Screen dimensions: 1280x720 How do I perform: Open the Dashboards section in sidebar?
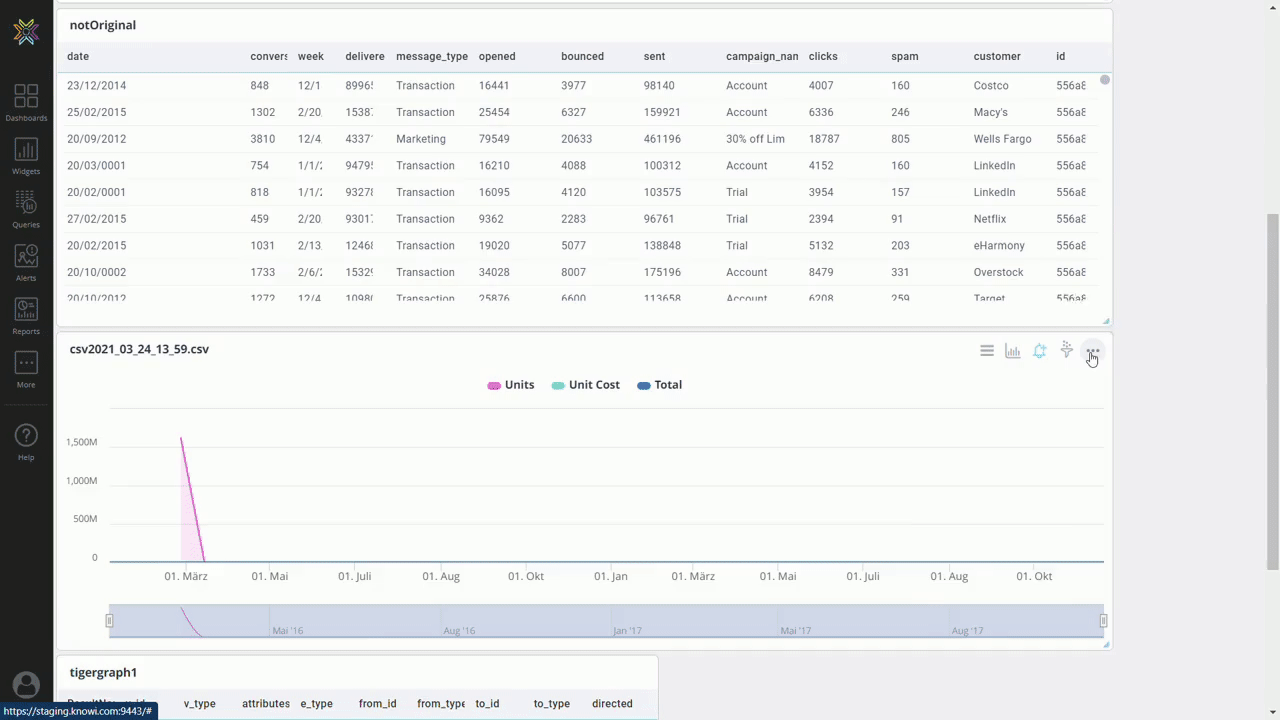[26, 103]
